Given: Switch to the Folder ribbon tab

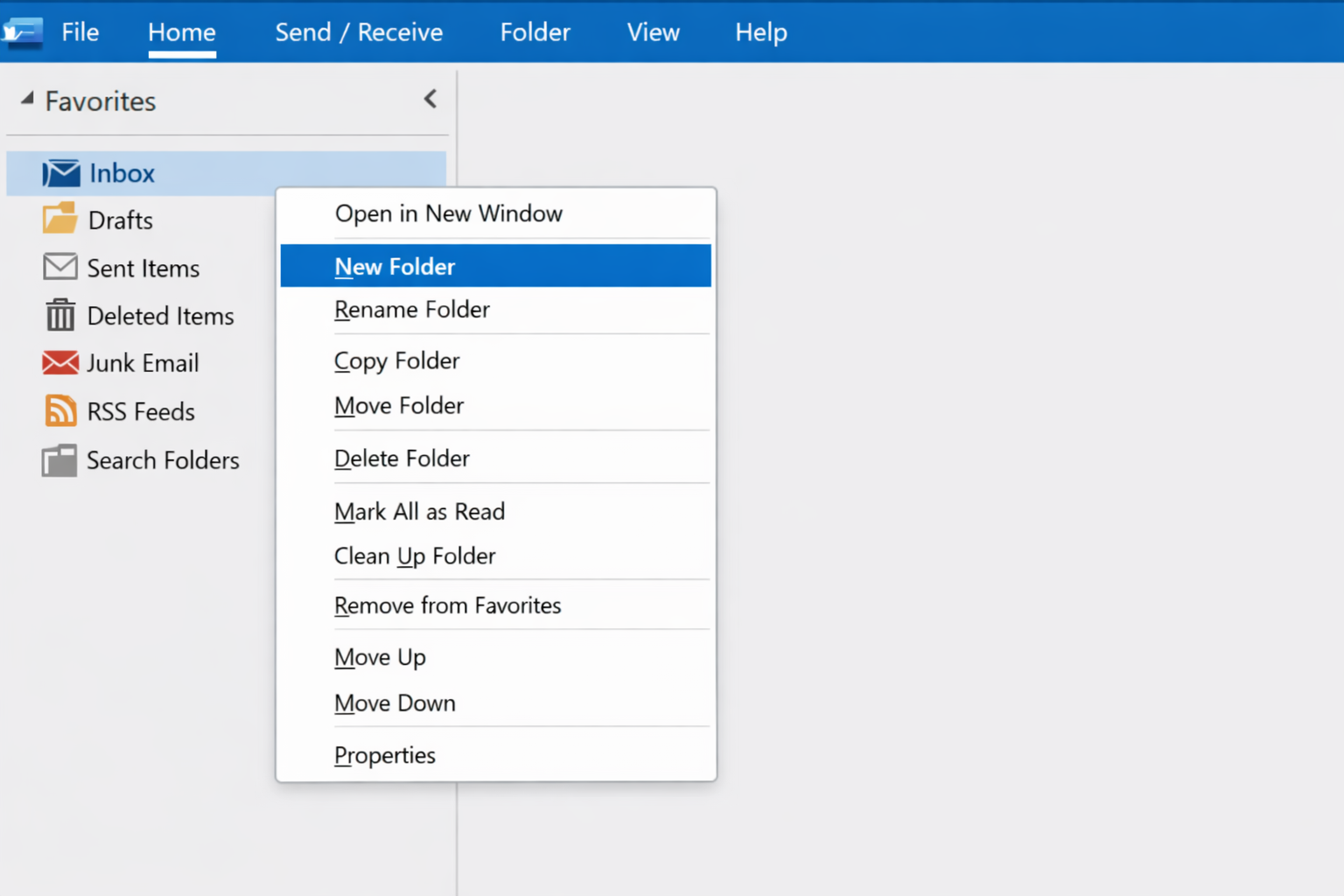Looking at the screenshot, I should point(535,32).
